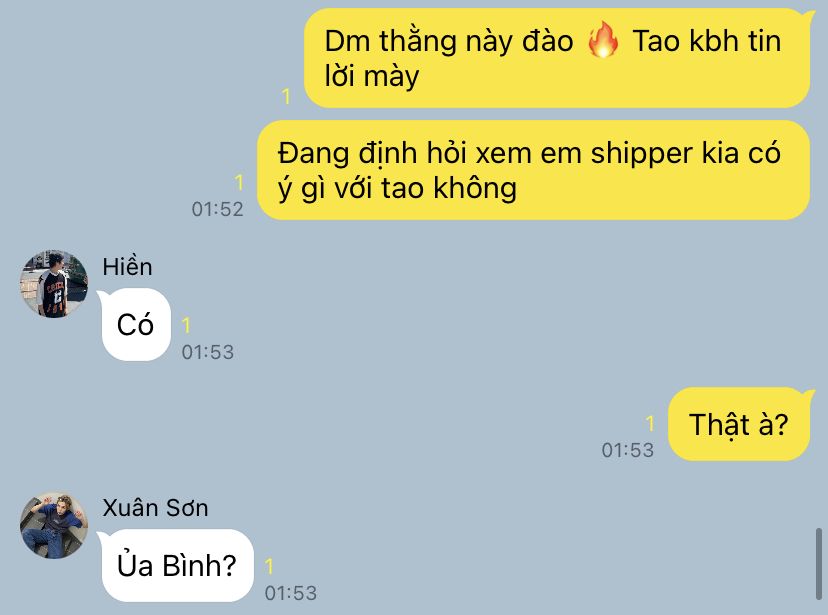Tap the sender name Xuân Sơn
828x615 pixels.
click(155, 508)
